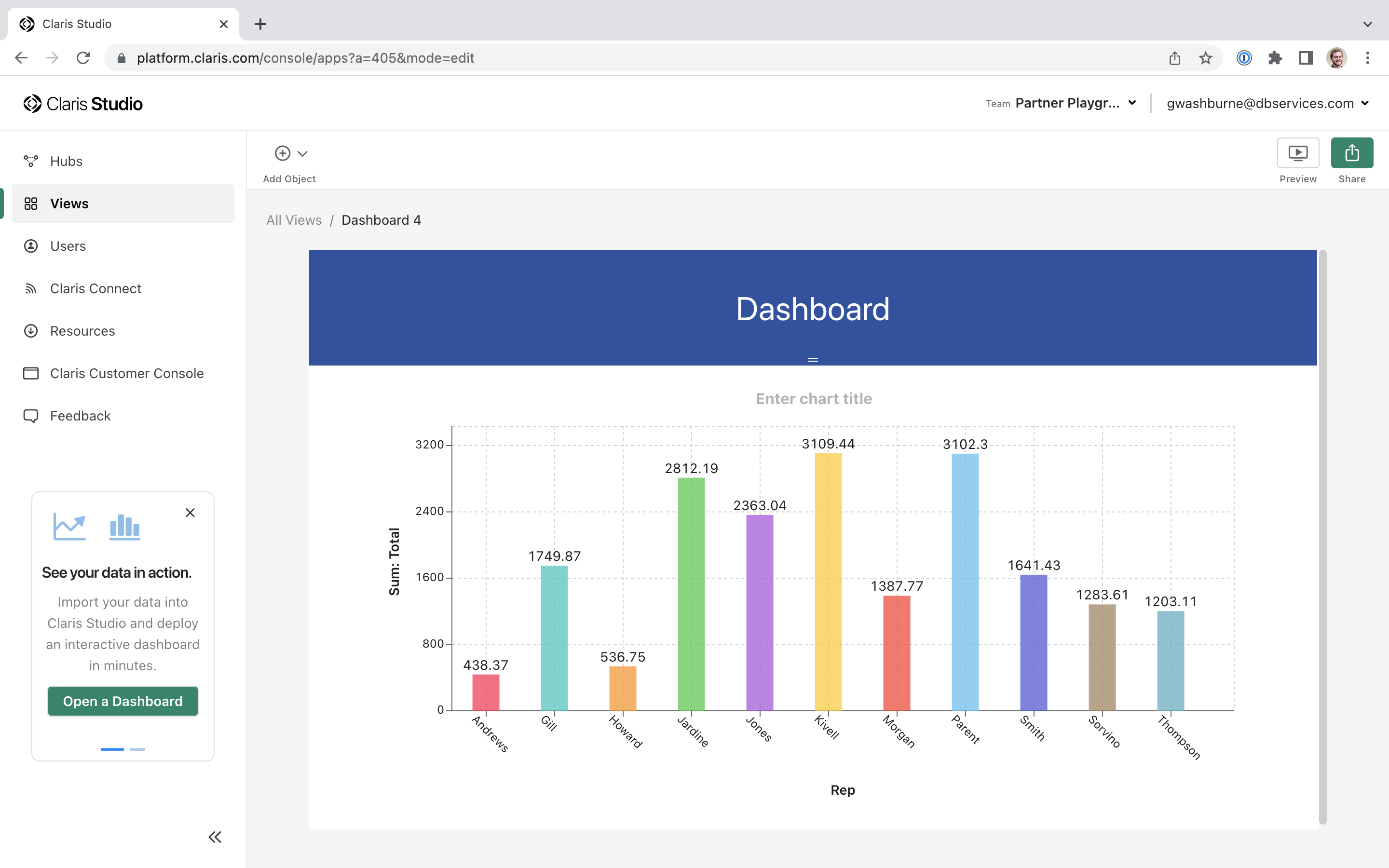Open Users management section

click(68, 245)
